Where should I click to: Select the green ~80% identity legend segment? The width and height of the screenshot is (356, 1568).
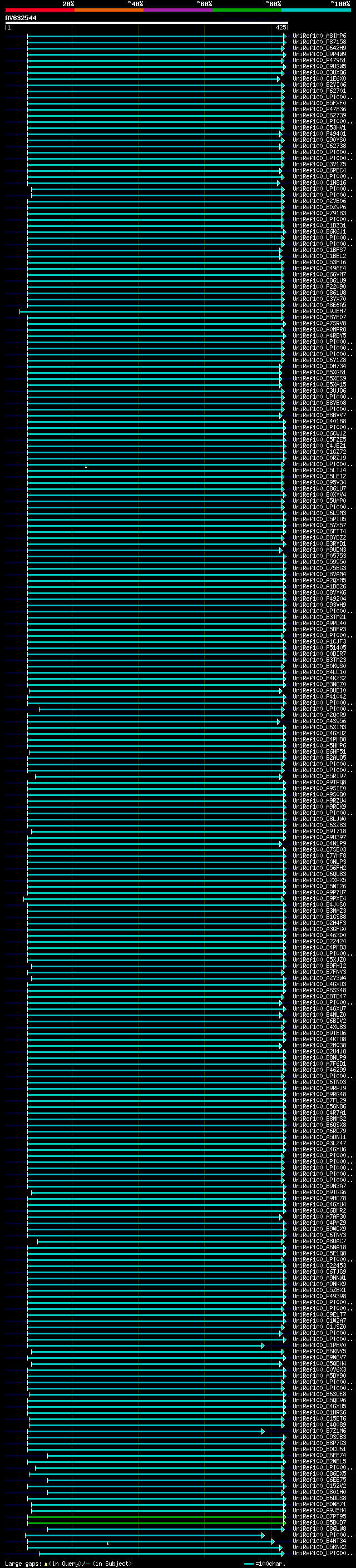point(247,10)
